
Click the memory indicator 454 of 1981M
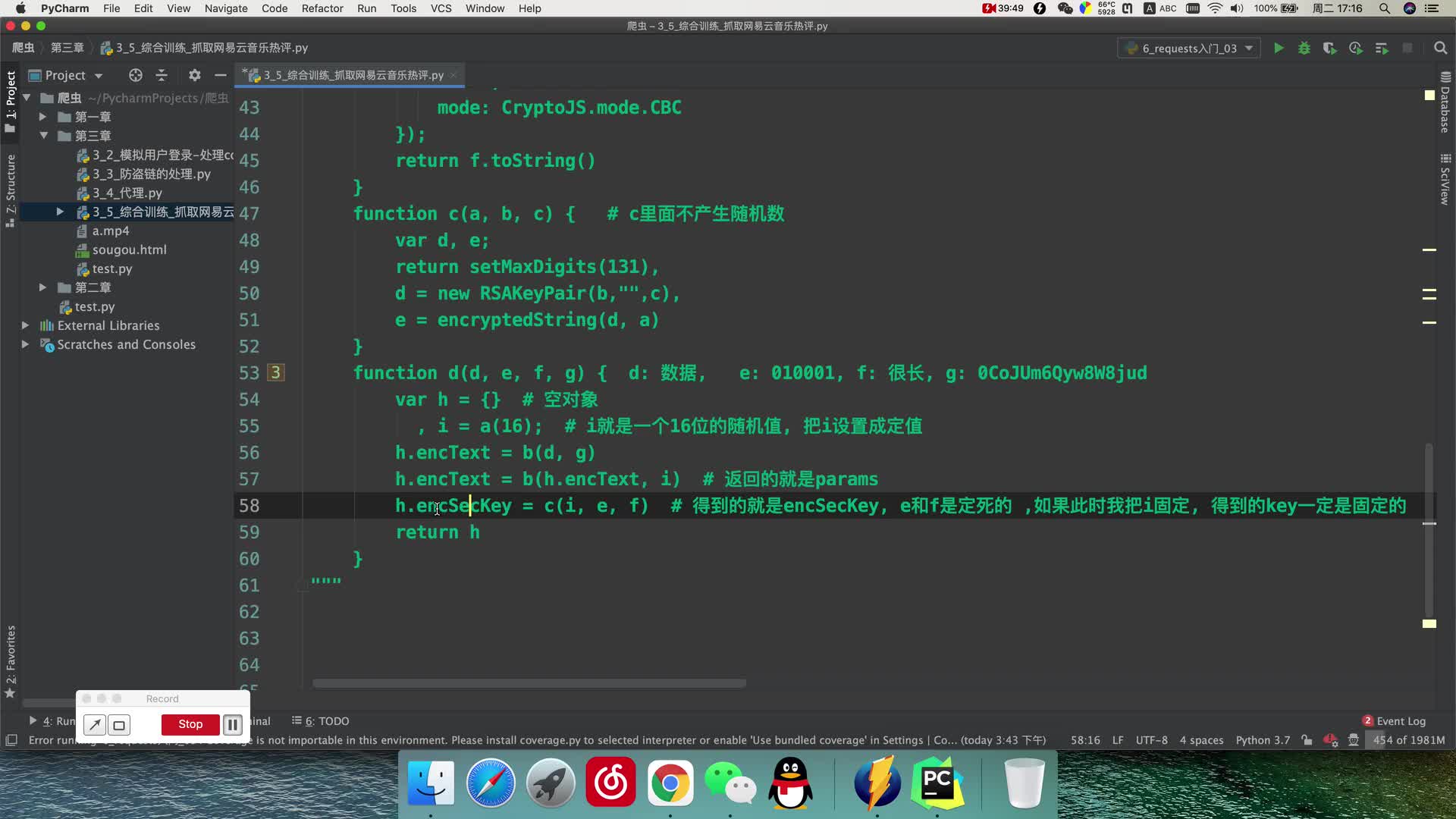coord(1409,740)
